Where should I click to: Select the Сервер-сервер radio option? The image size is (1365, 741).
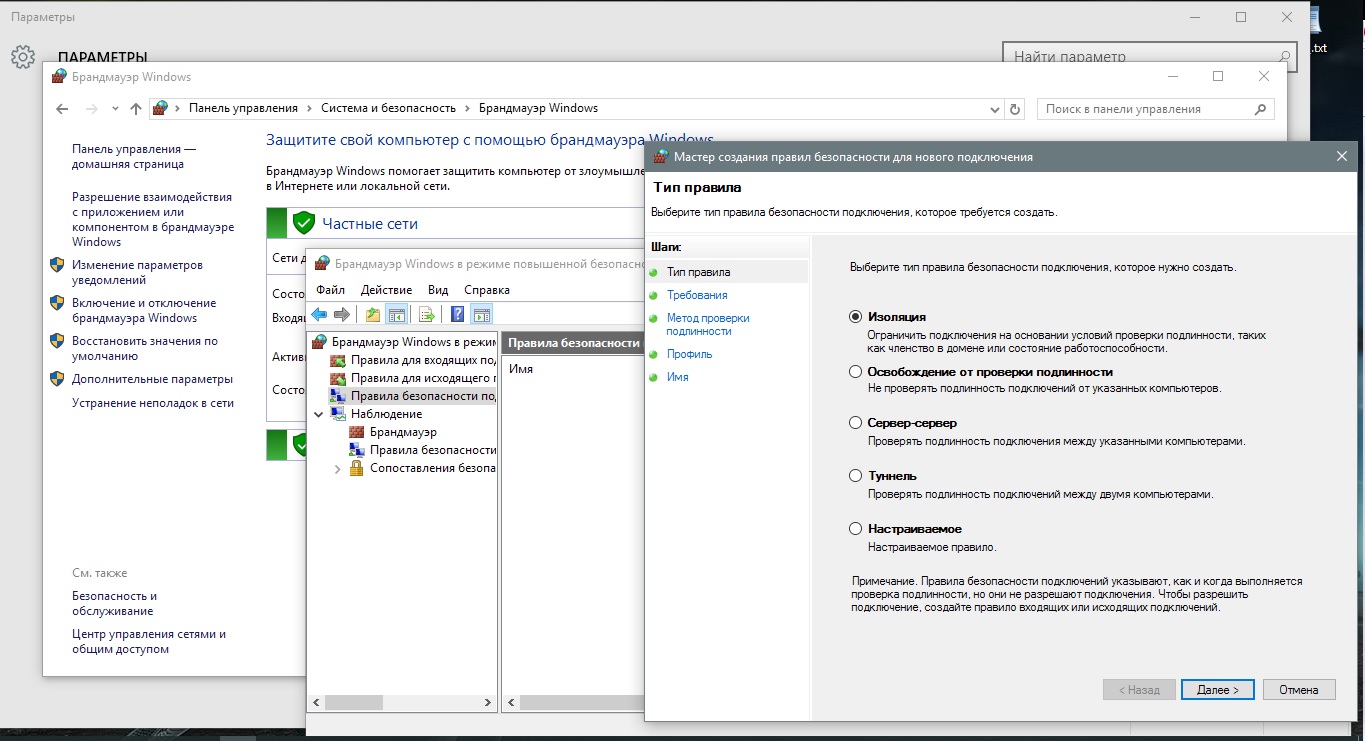(855, 423)
